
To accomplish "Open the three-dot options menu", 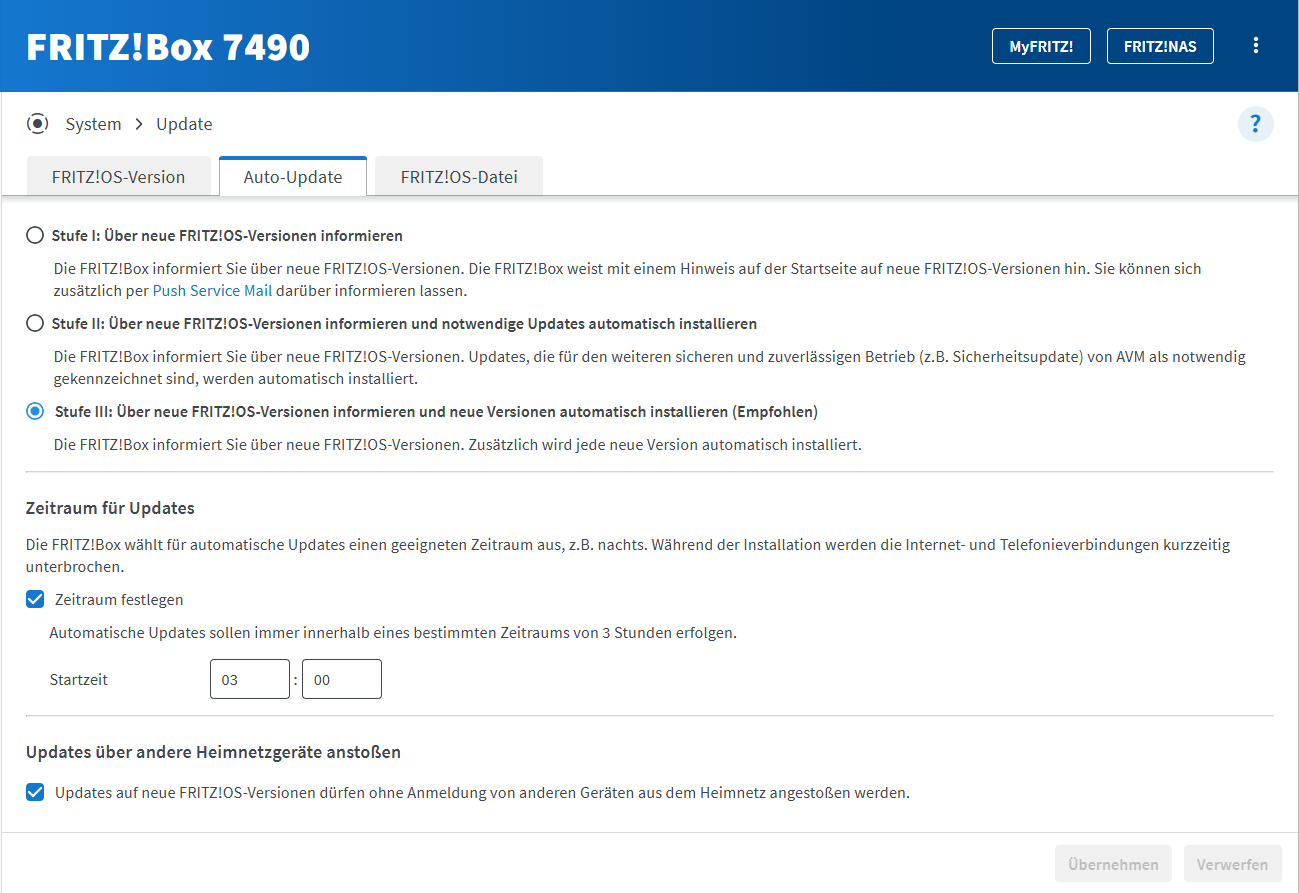I will pos(1256,46).
